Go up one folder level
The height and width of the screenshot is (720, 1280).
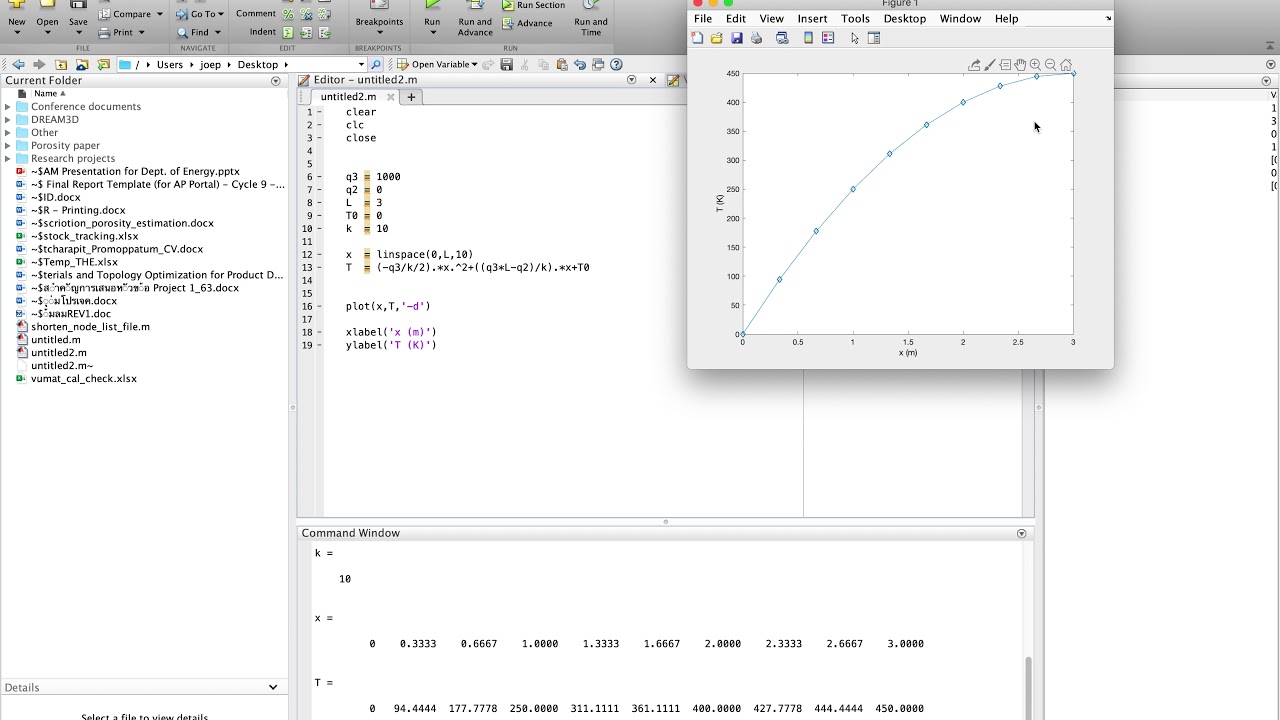point(61,65)
